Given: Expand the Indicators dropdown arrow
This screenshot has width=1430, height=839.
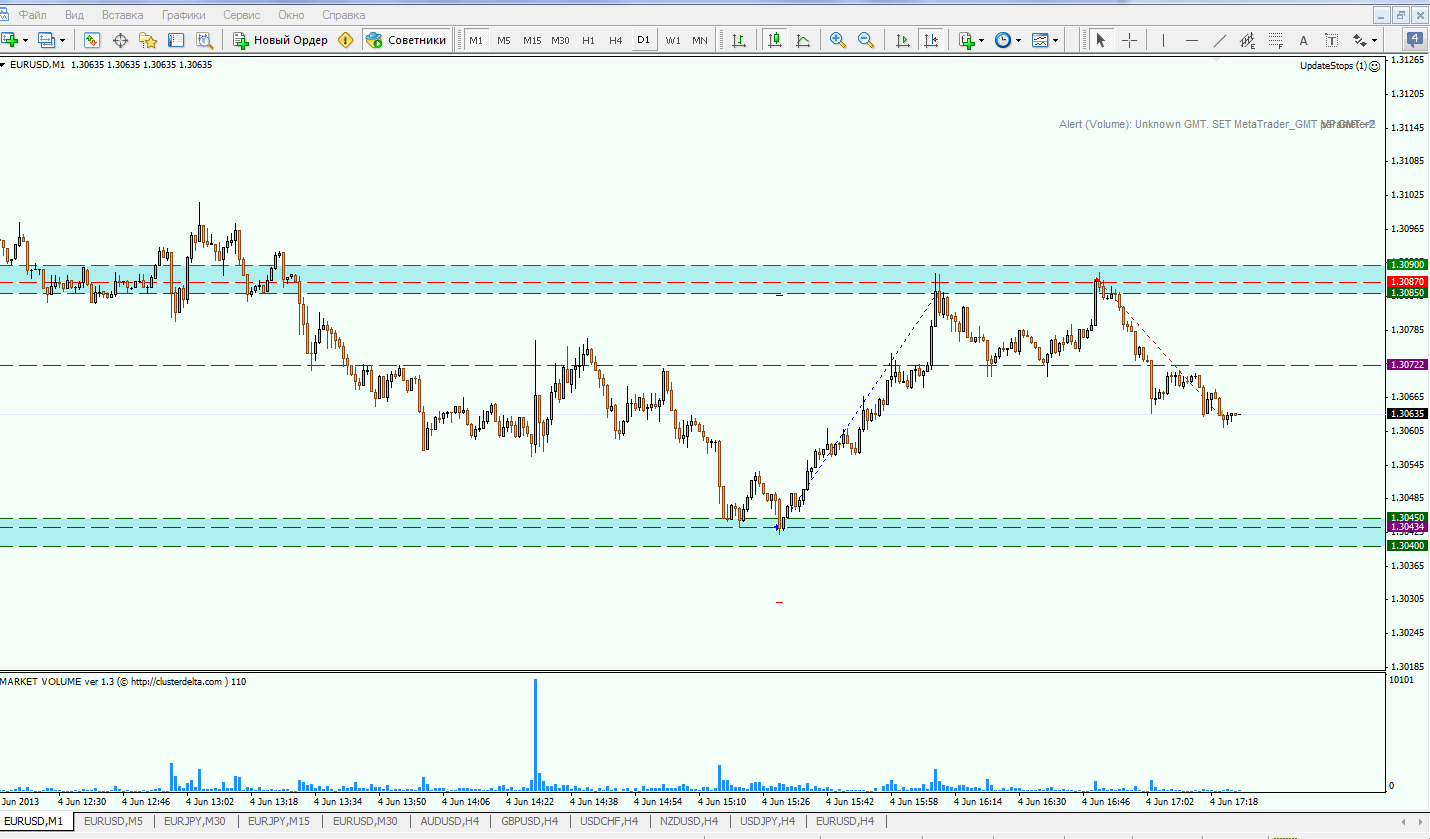Looking at the screenshot, I should pos(982,40).
